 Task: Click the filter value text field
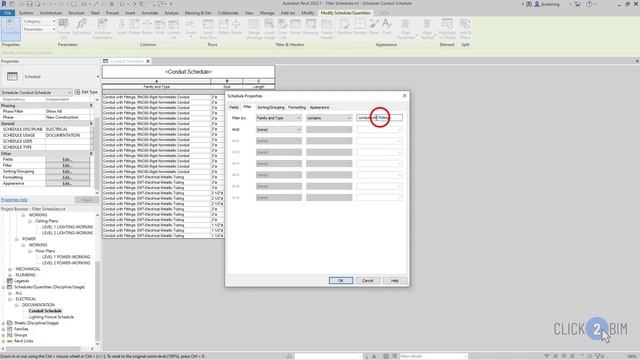[379, 118]
